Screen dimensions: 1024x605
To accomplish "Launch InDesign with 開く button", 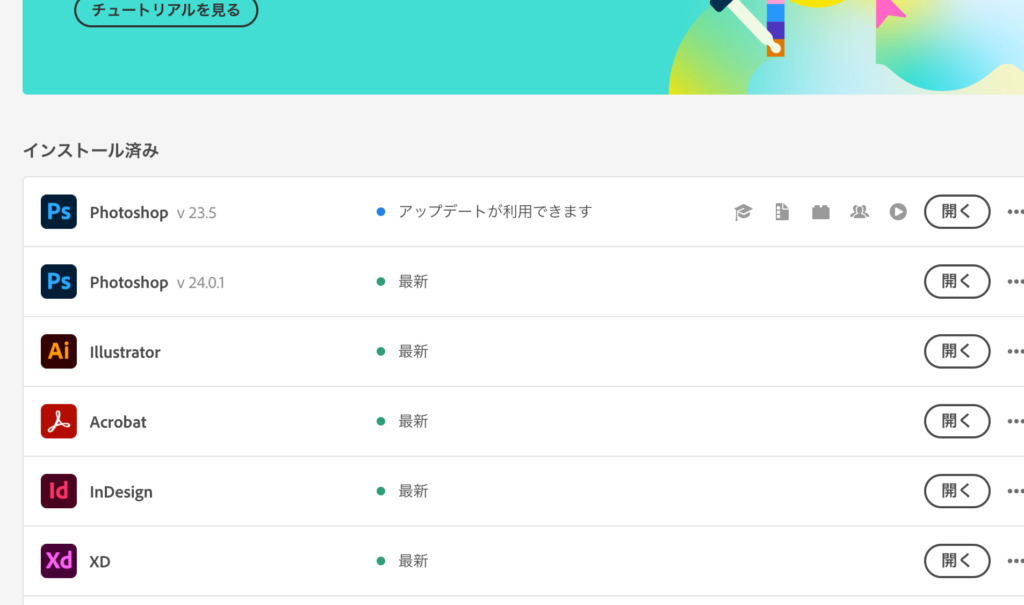I will point(957,491).
